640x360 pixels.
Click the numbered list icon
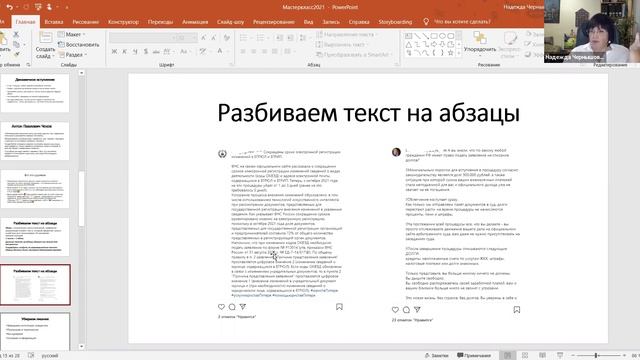[261, 38]
